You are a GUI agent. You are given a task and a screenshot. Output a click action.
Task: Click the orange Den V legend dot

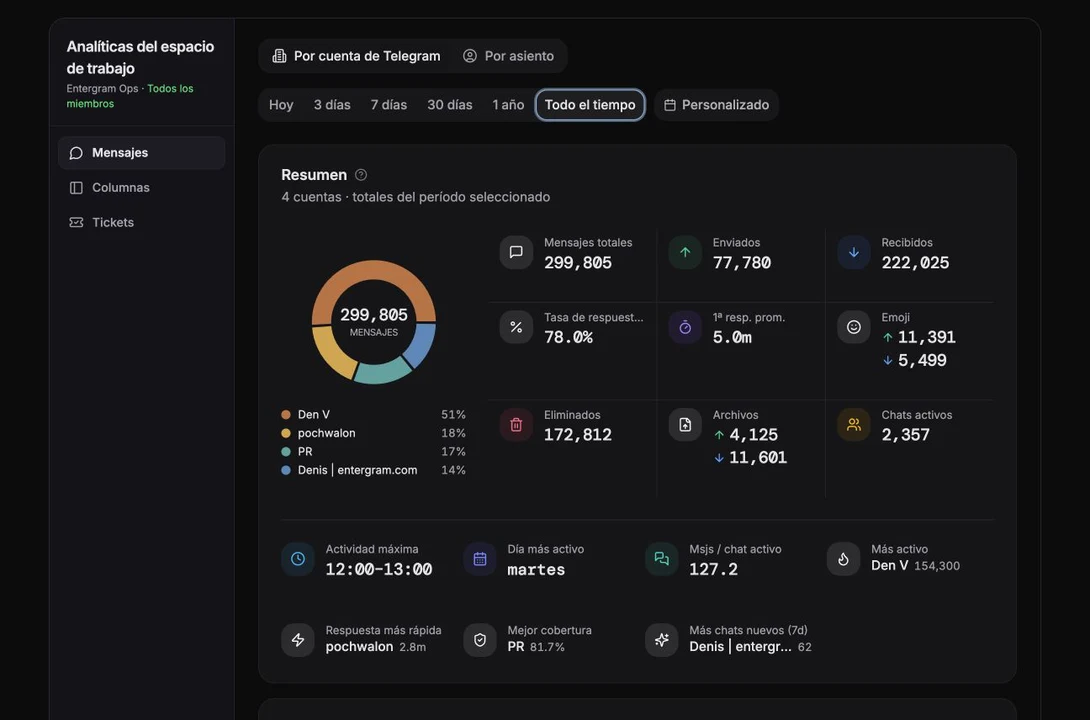coord(286,415)
